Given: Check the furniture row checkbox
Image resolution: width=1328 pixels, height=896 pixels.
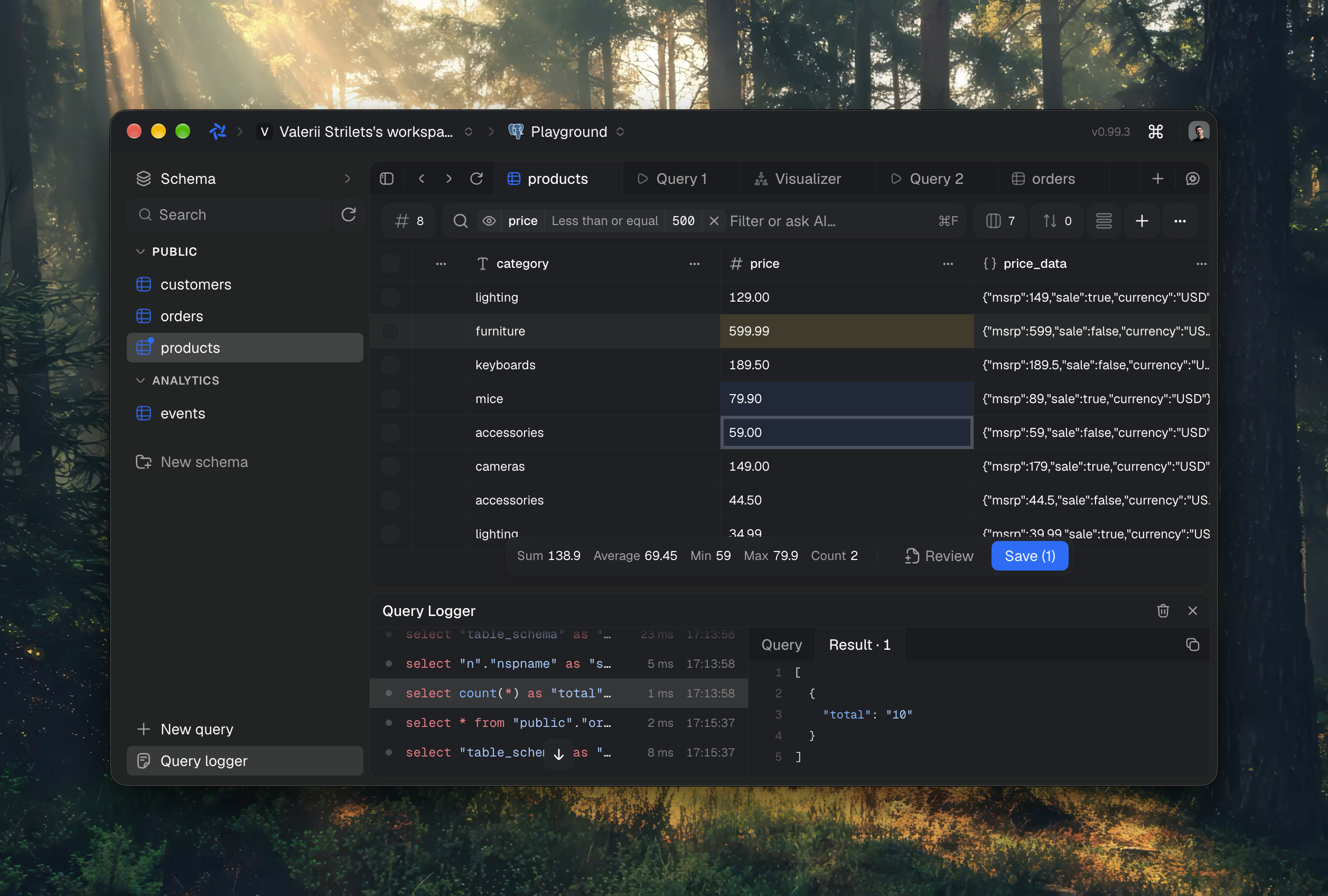Looking at the screenshot, I should [x=390, y=331].
